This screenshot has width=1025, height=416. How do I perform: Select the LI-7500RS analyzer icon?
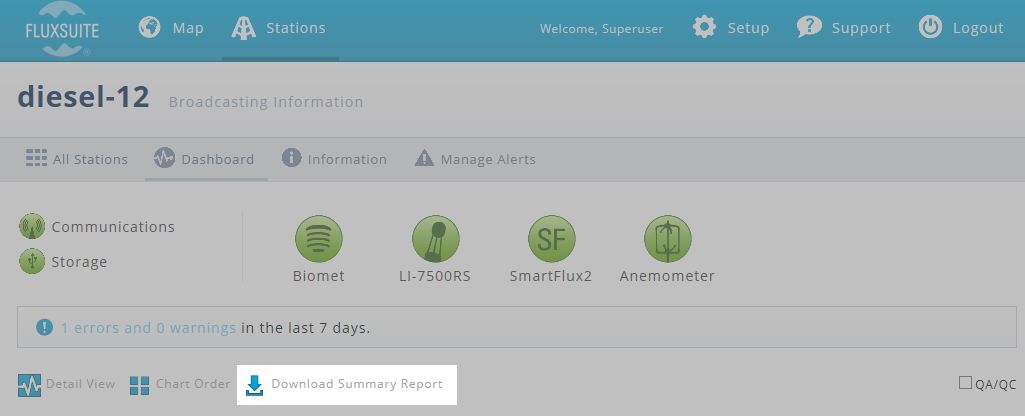[435, 239]
